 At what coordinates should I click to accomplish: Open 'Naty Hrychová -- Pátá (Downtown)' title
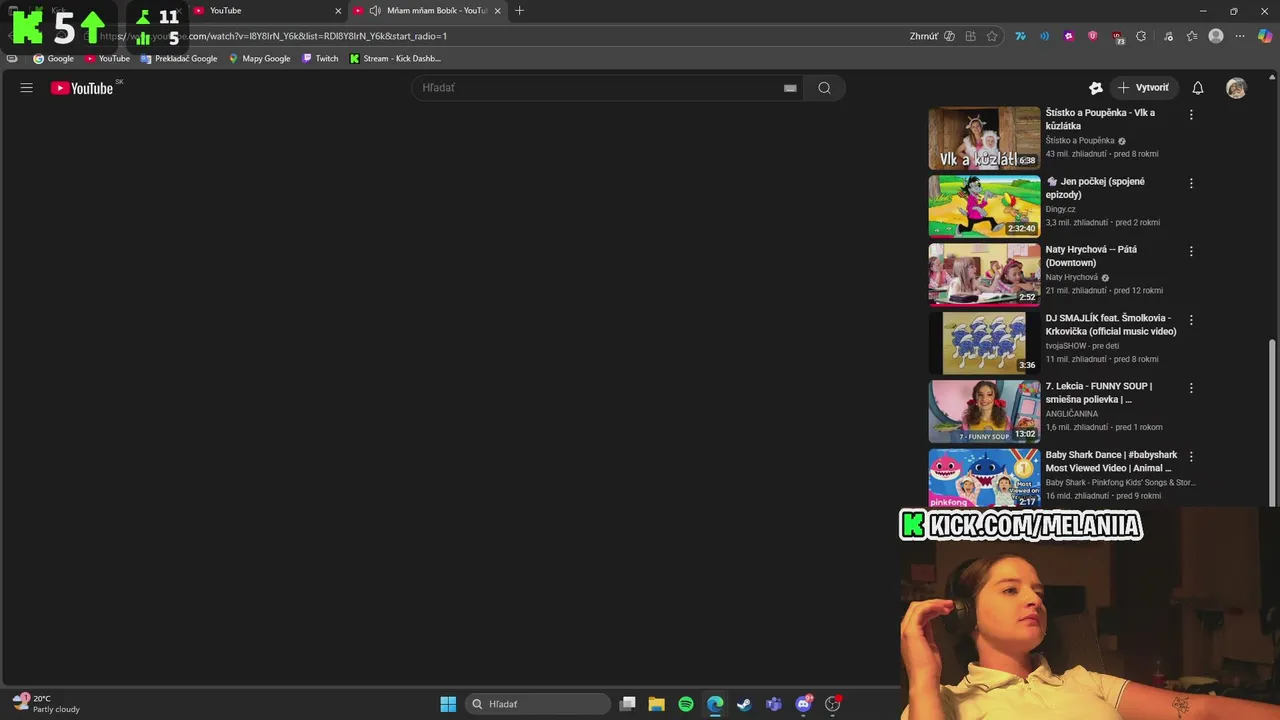coord(1091,256)
